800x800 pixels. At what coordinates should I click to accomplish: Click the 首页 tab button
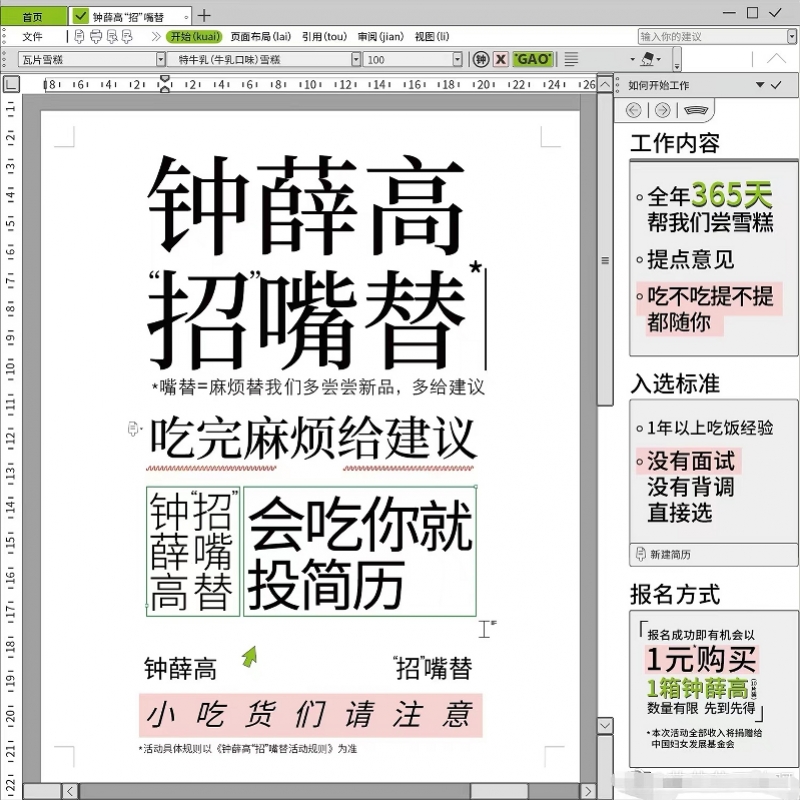click(30, 15)
